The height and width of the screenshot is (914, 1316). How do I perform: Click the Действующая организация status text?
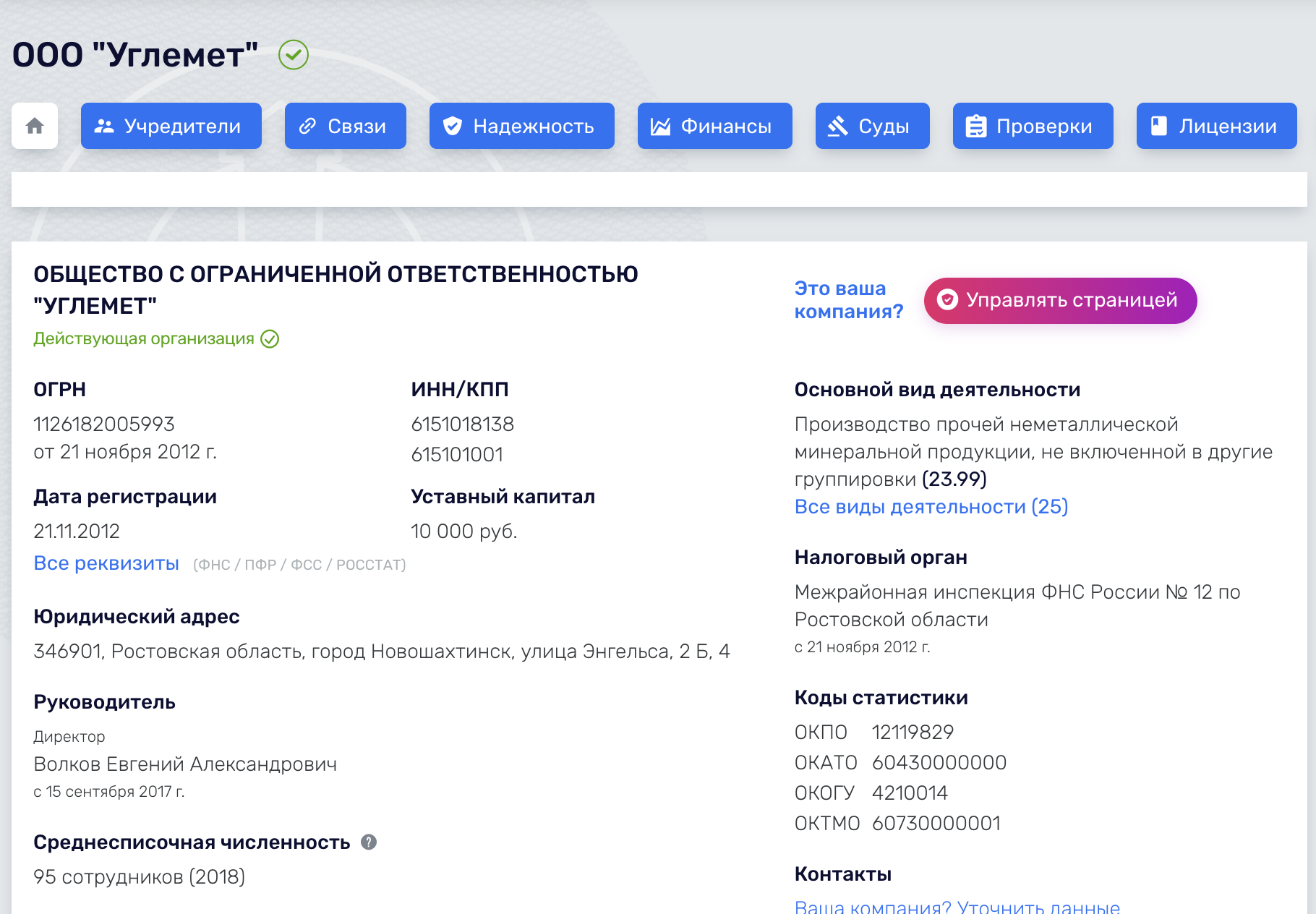(x=144, y=339)
